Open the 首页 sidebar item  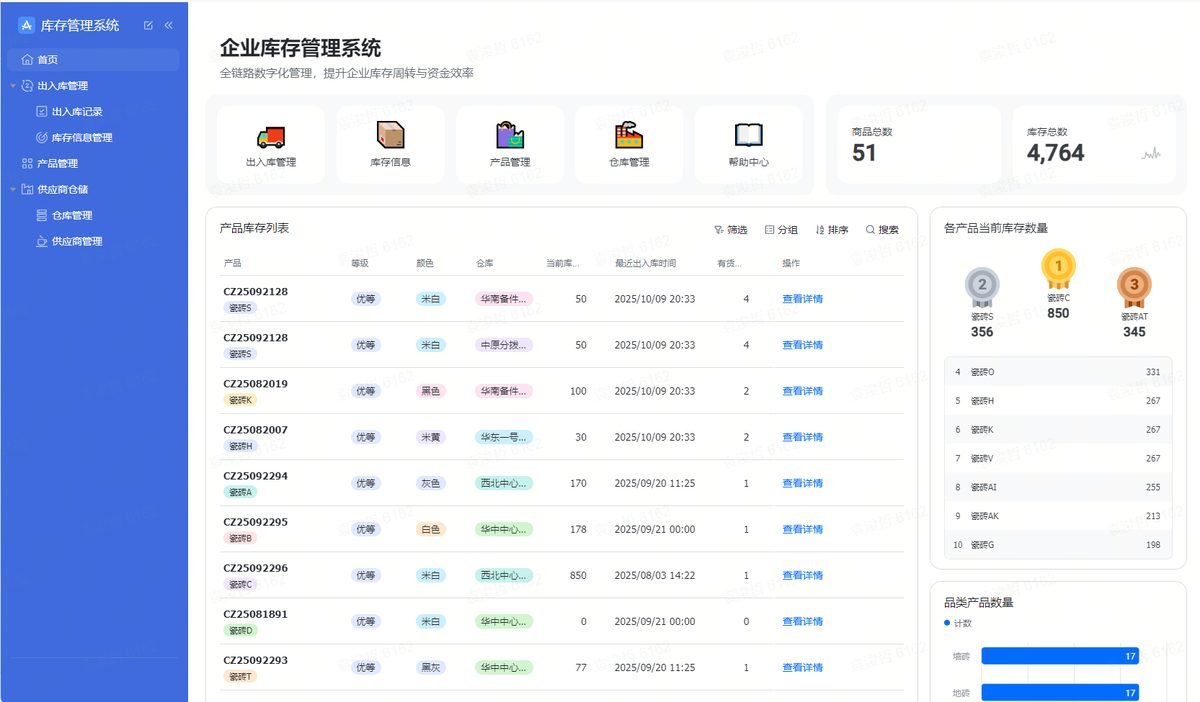94,60
